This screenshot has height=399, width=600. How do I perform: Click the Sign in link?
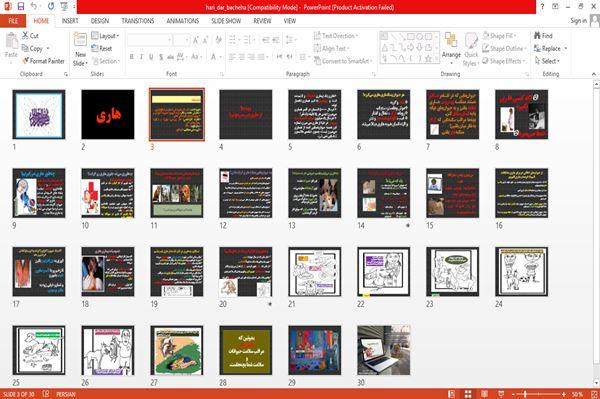pyautogui.click(x=578, y=21)
